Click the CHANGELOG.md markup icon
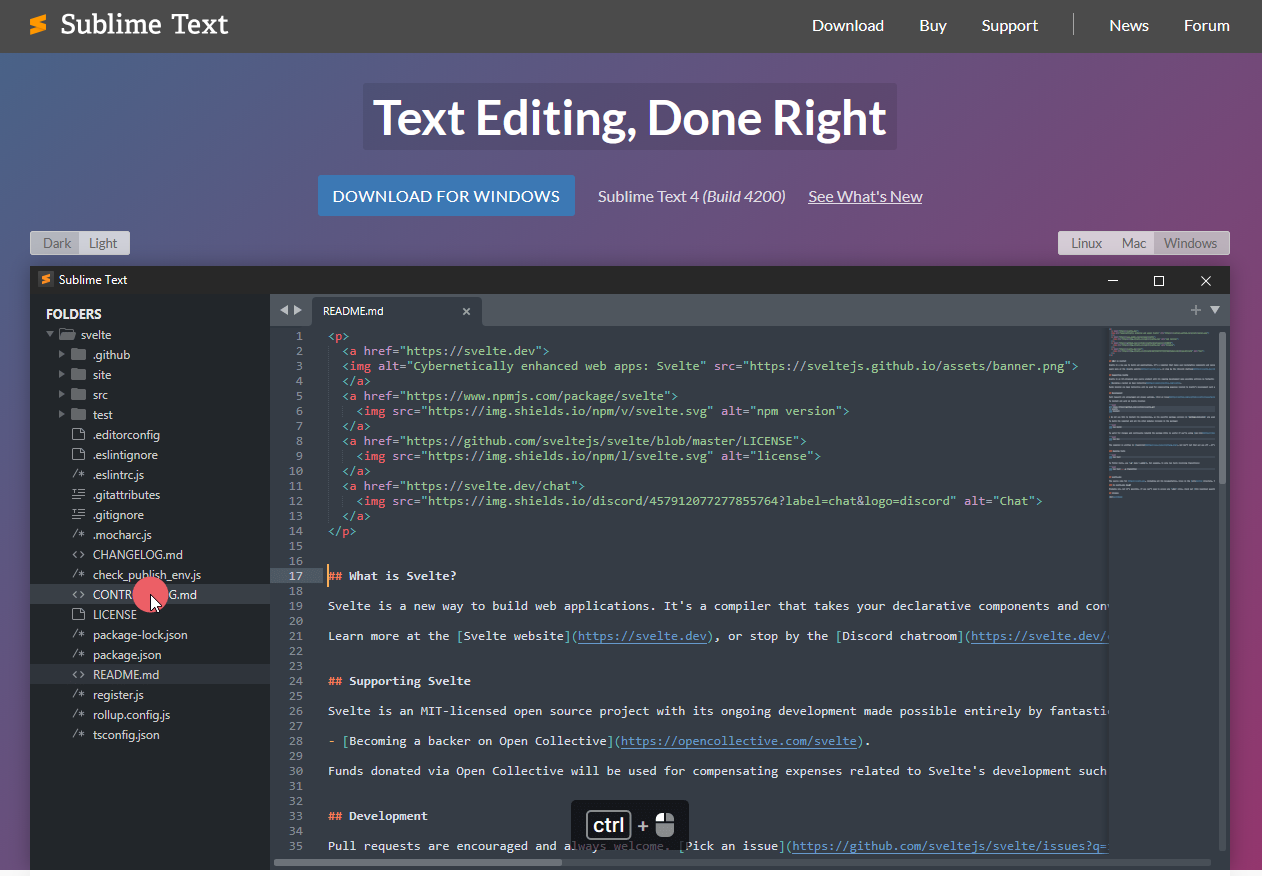This screenshot has height=876, width=1262. coord(79,554)
